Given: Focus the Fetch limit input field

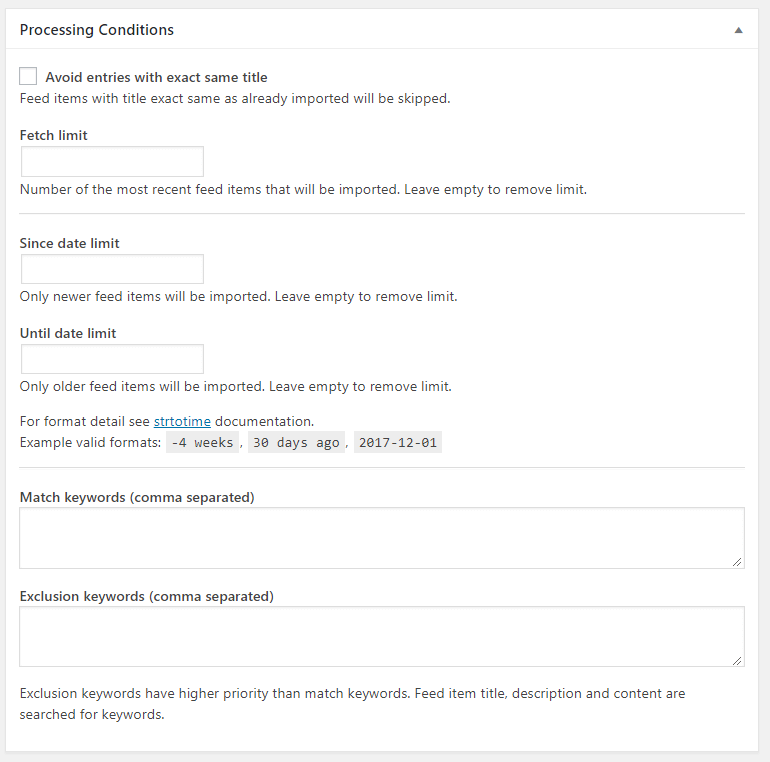Looking at the screenshot, I should click(112, 162).
